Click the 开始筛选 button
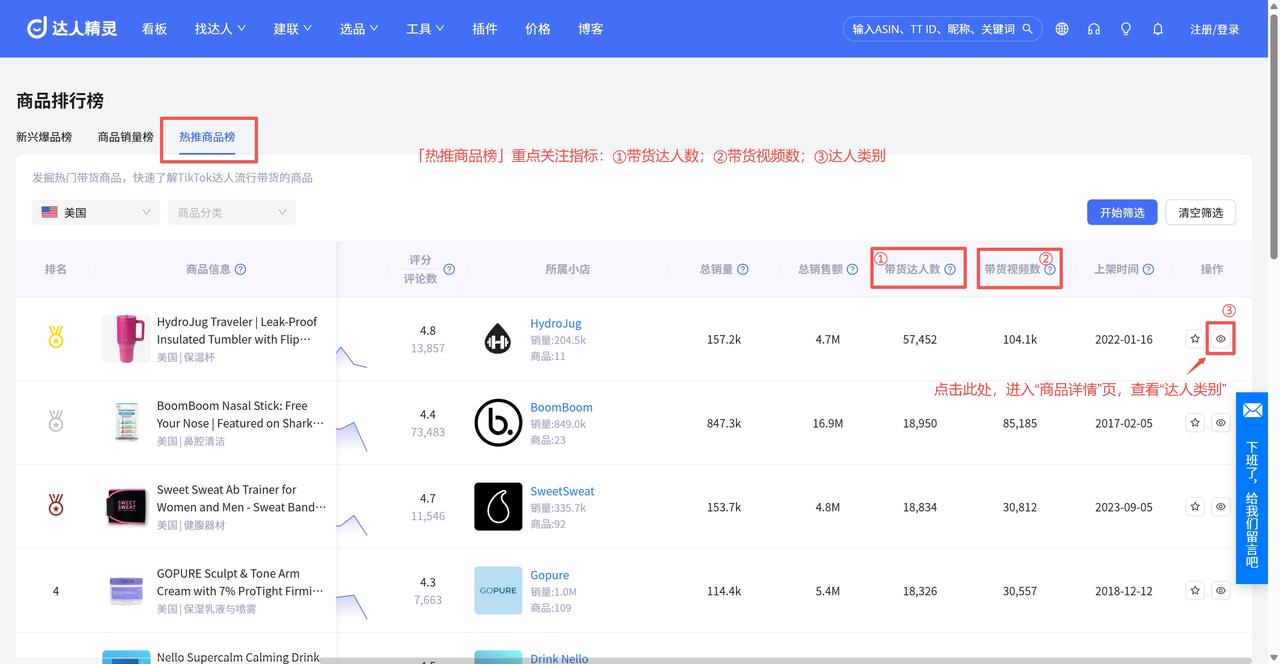The height and width of the screenshot is (664, 1280). pos(1122,212)
